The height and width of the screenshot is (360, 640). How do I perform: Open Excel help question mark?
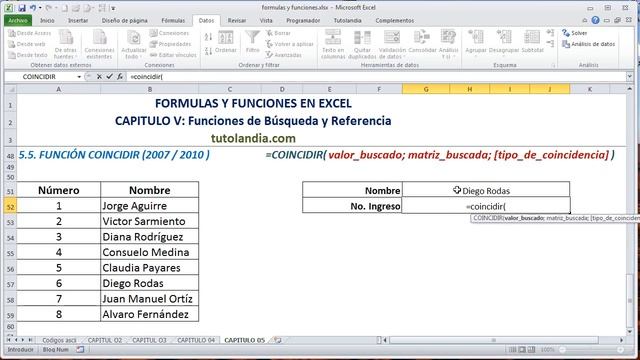(596, 20)
